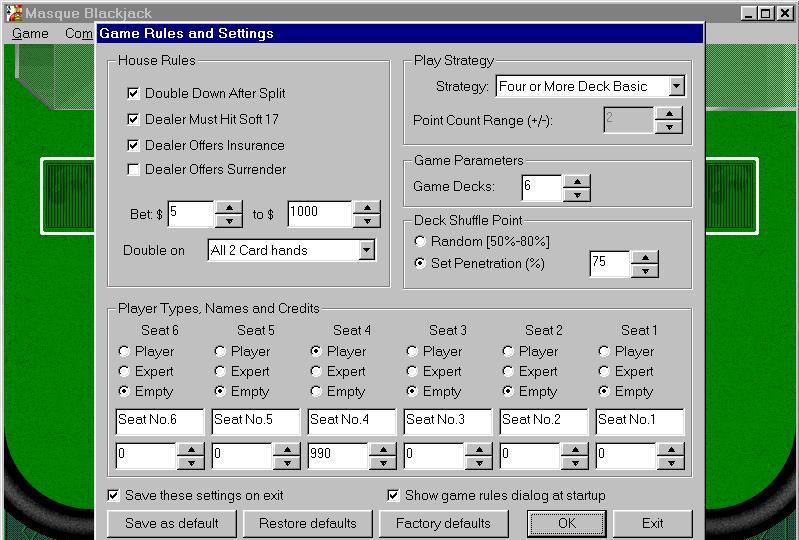The image size is (799, 540).
Task: Increase minimum bet with up arrow
Action: coord(229,208)
